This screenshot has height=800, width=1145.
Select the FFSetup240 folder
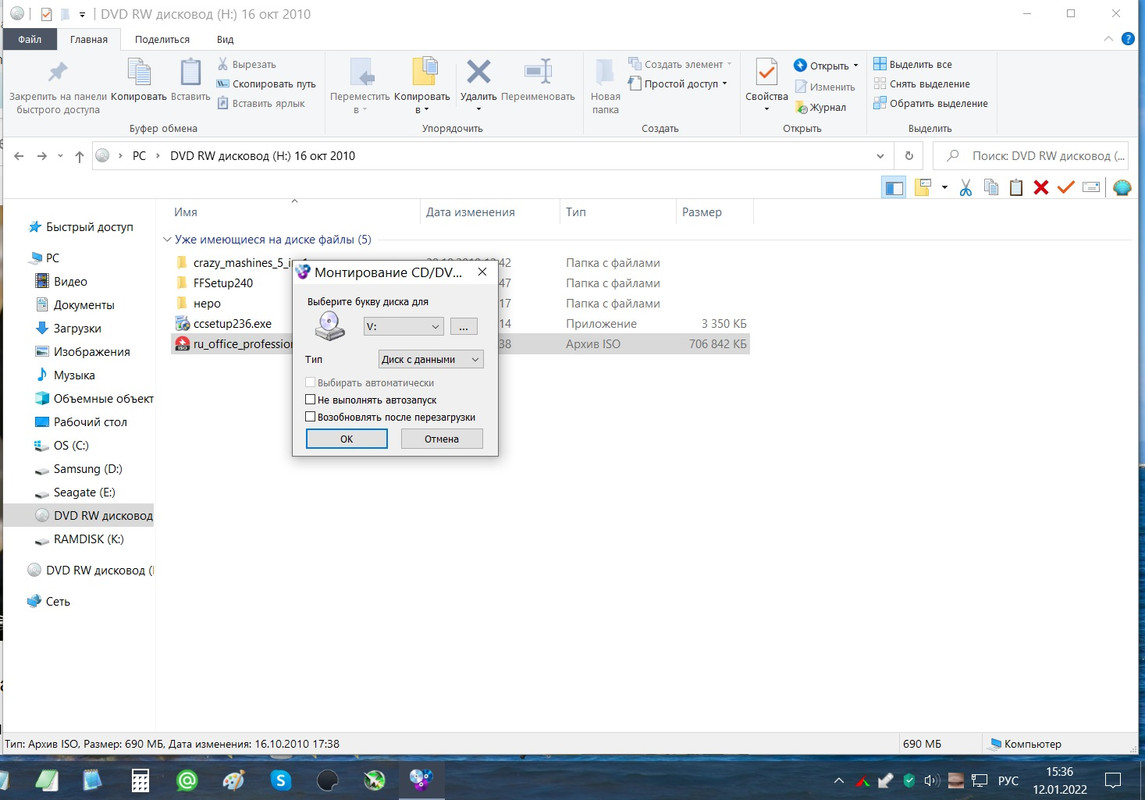(x=223, y=283)
